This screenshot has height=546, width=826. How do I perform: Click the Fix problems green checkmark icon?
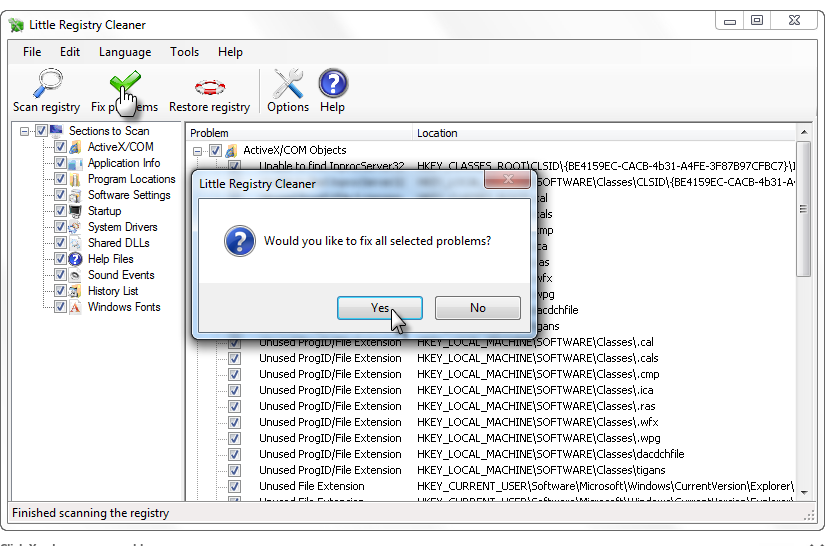[125, 84]
